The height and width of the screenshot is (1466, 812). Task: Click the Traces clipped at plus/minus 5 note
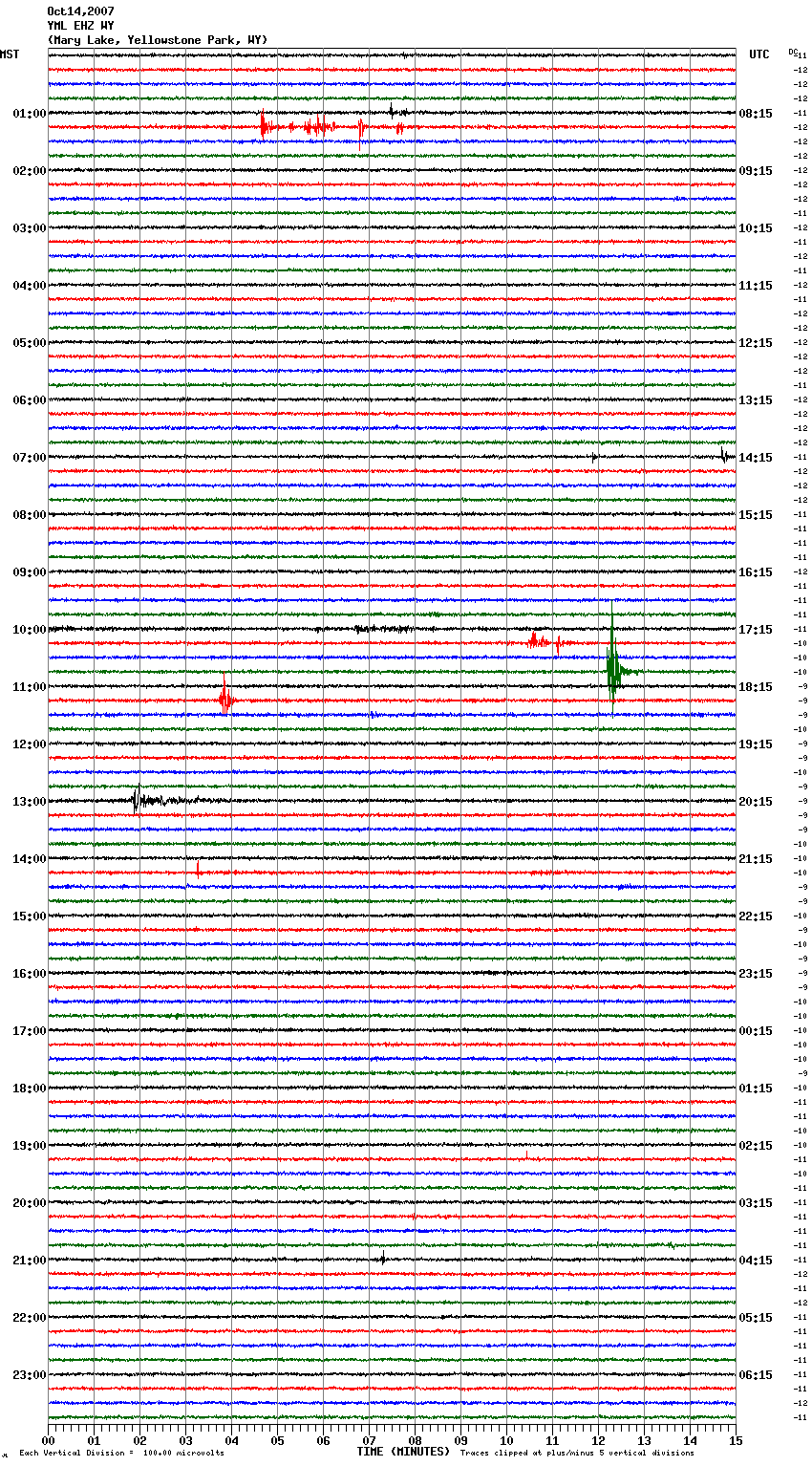[x=577, y=1454]
